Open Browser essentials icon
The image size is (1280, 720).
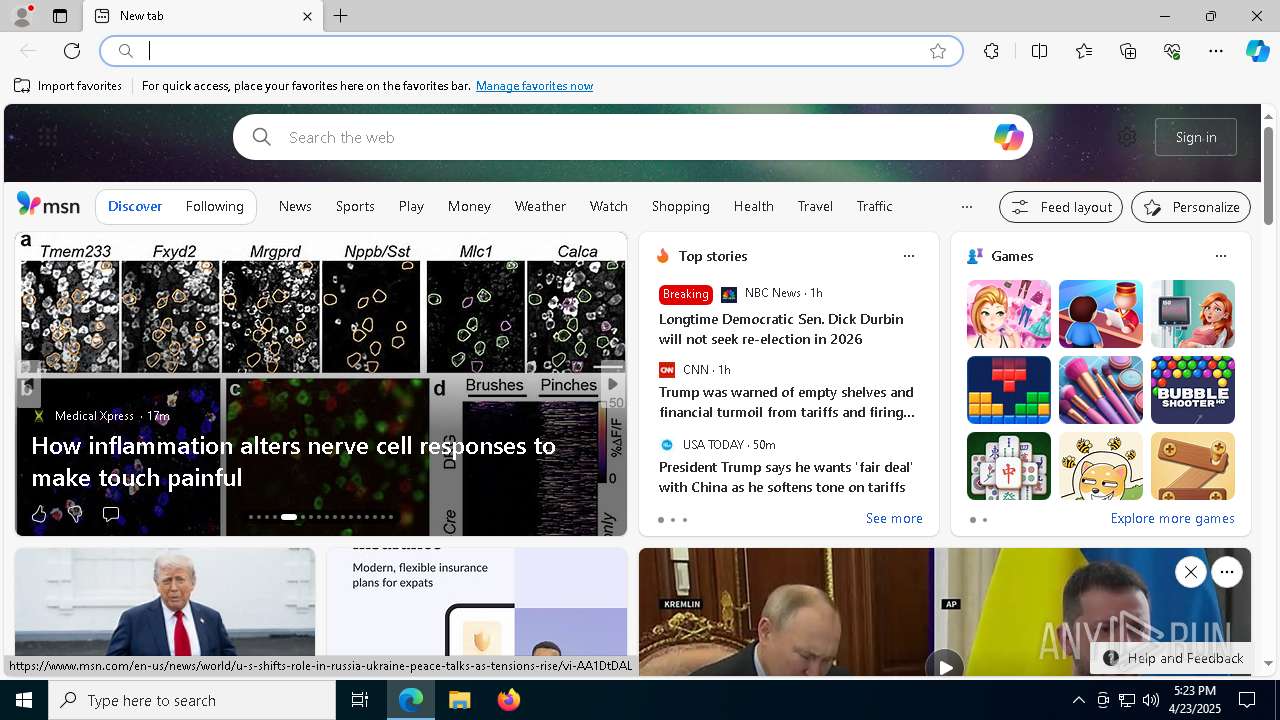tap(1172, 51)
